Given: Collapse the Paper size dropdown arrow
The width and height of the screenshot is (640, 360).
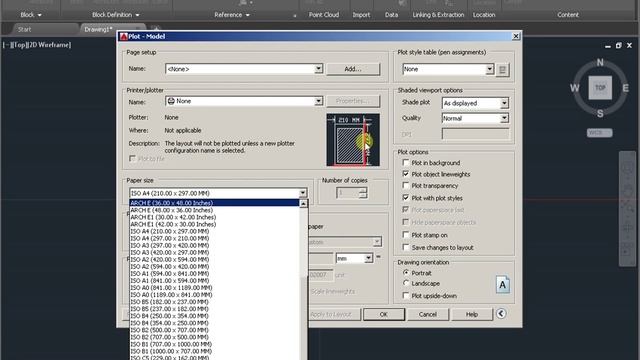Looking at the screenshot, I should coord(302,193).
